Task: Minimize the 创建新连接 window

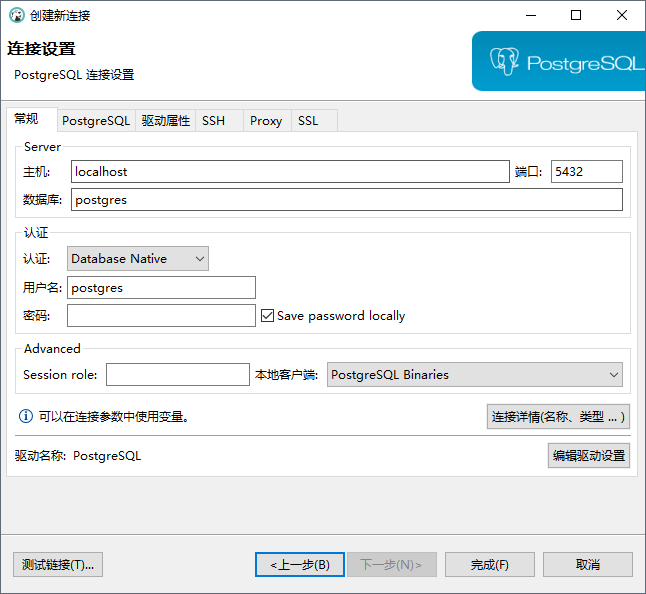Action: (531, 15)
